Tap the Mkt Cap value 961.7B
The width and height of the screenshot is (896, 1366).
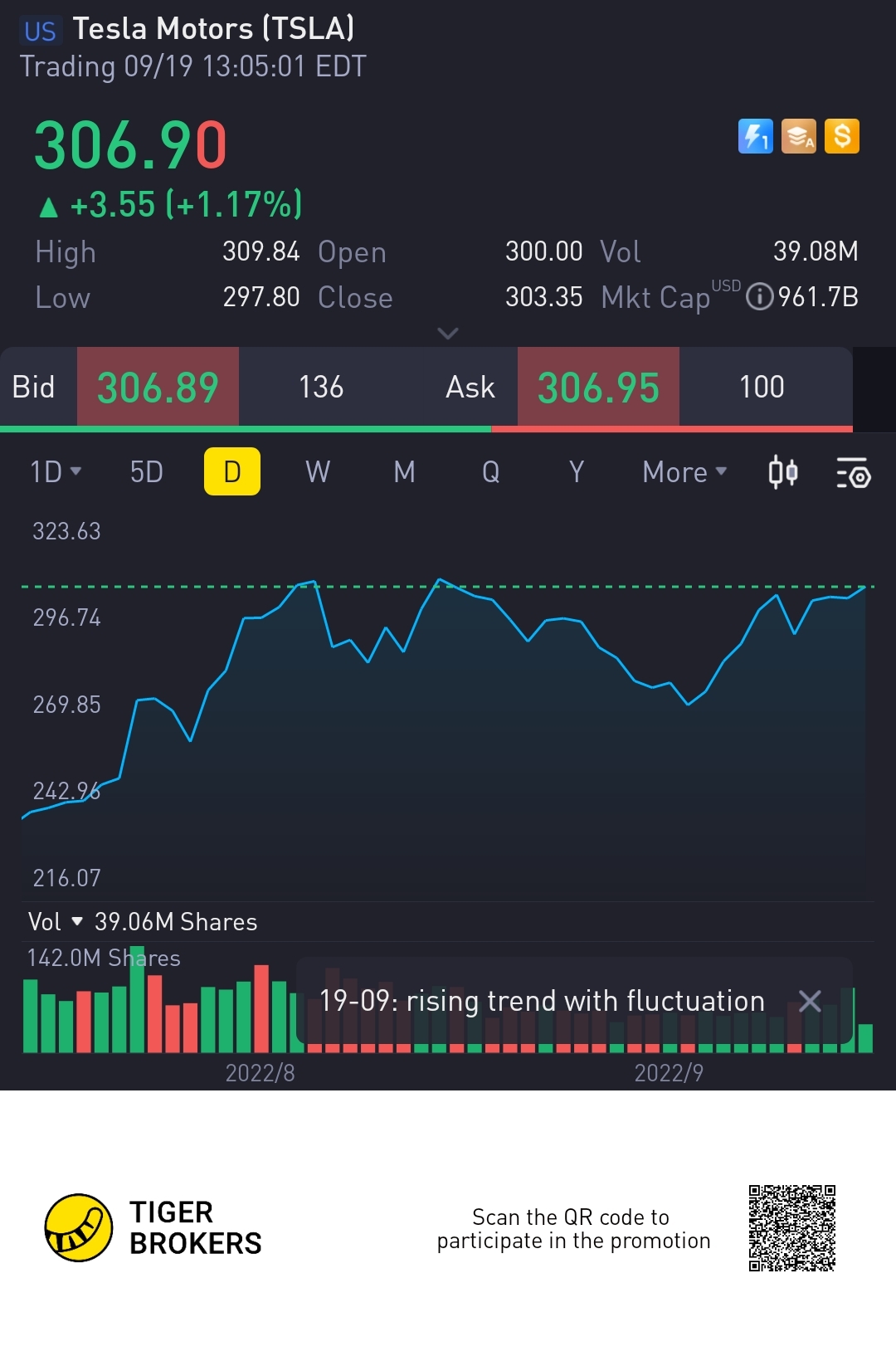(818, 297)
